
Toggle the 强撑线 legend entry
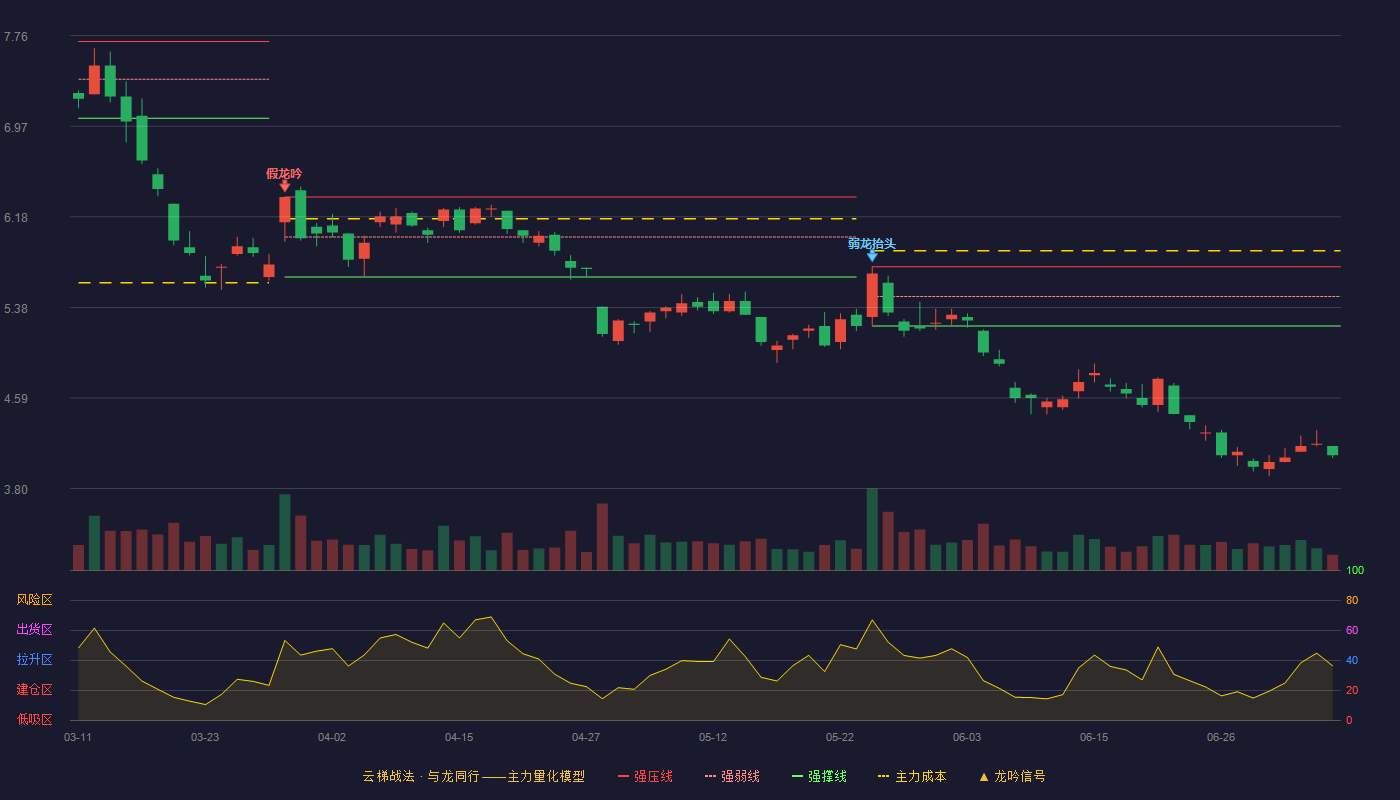[x=819, y=776]
